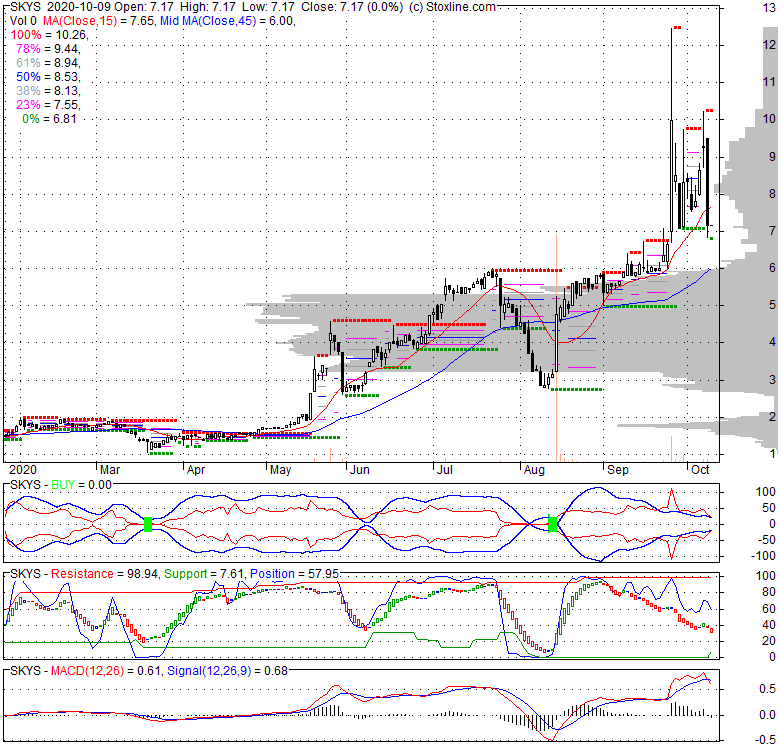The width and height of the screenshot is (780, 745).
Task: Click the SKYS ticker symbol in header
Action: coord(25,7)
